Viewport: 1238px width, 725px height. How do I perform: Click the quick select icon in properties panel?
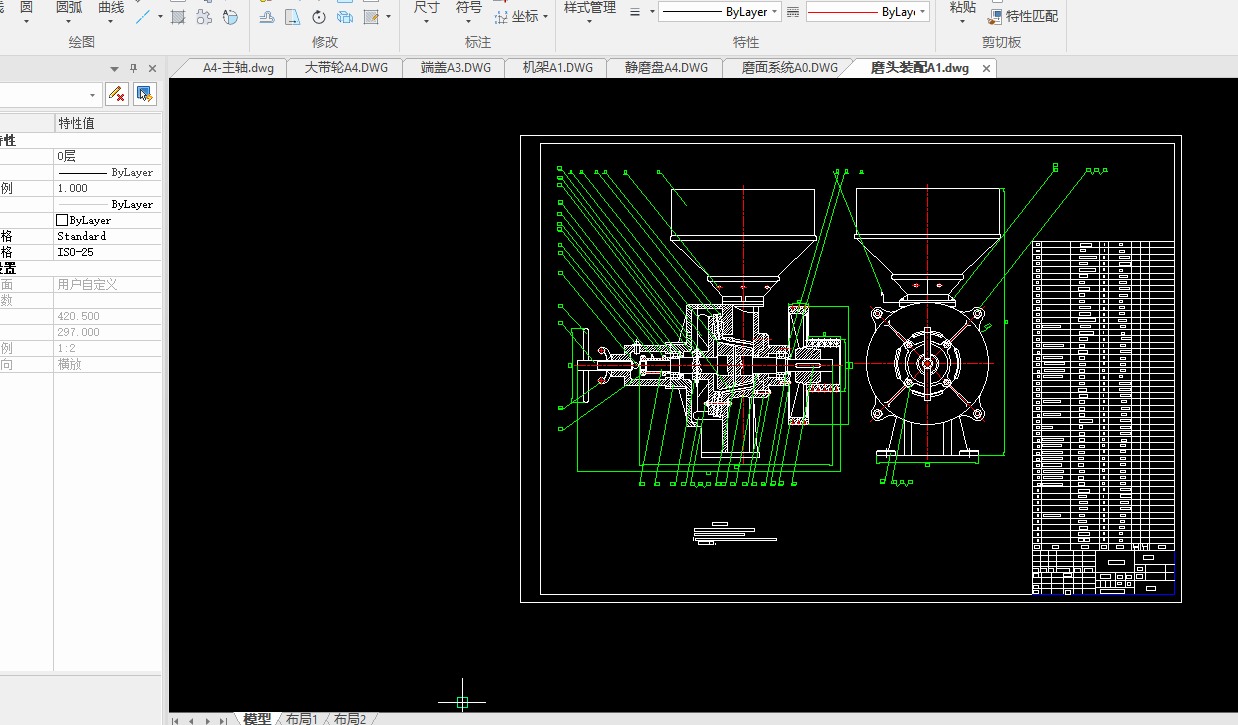144,94
